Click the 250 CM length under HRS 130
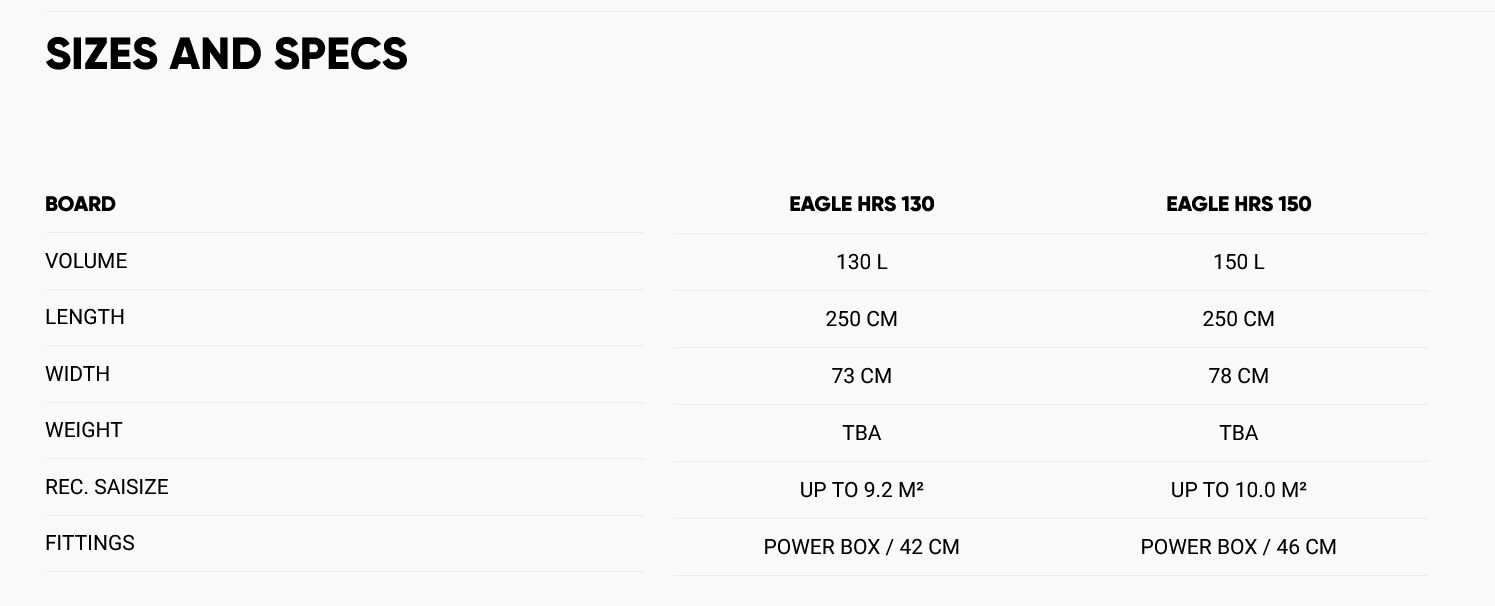The image size is (1495, 606). point(861,319)
